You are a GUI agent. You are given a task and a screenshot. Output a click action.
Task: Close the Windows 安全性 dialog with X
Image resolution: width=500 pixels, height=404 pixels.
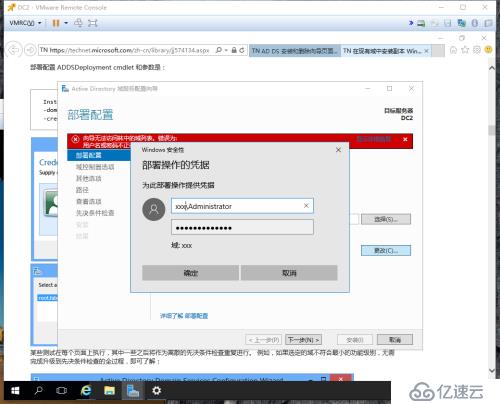pos(338,150)
